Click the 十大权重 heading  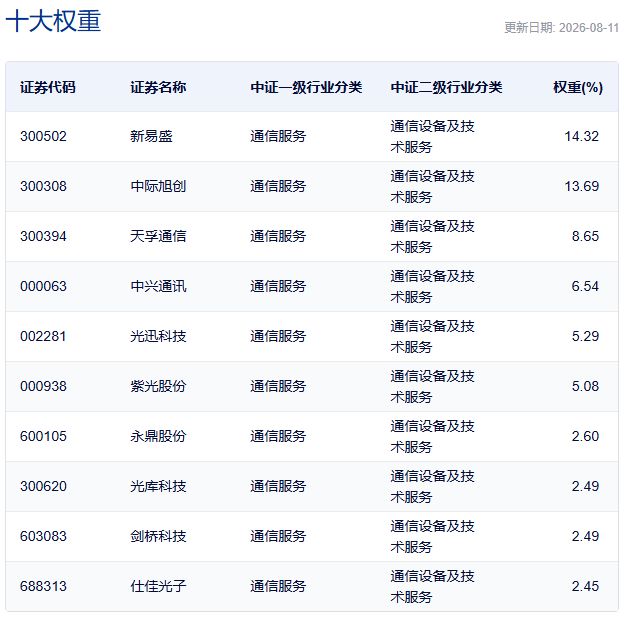point(53,21)
